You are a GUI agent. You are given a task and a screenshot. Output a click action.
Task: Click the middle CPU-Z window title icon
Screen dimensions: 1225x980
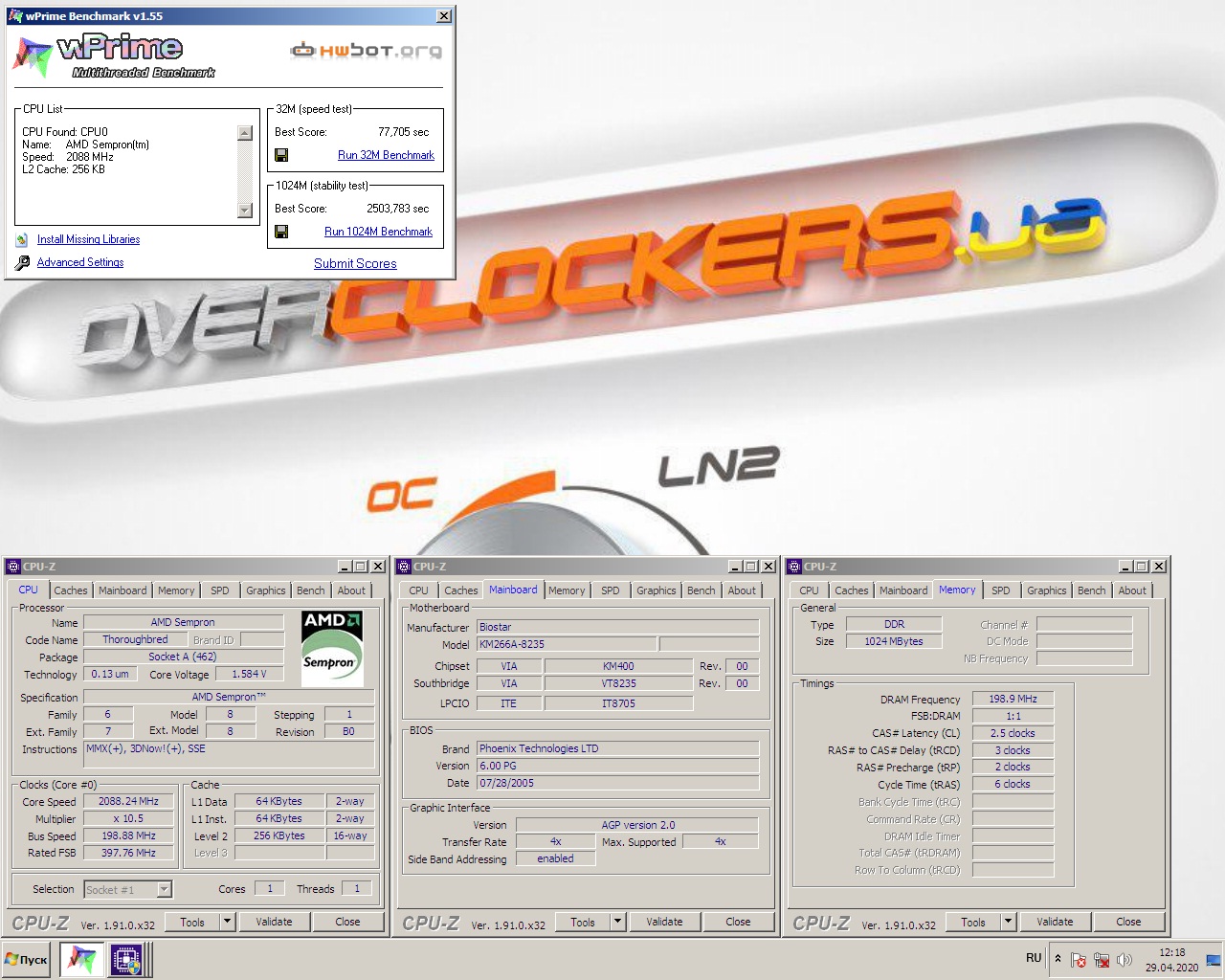(x=404, y=567)
